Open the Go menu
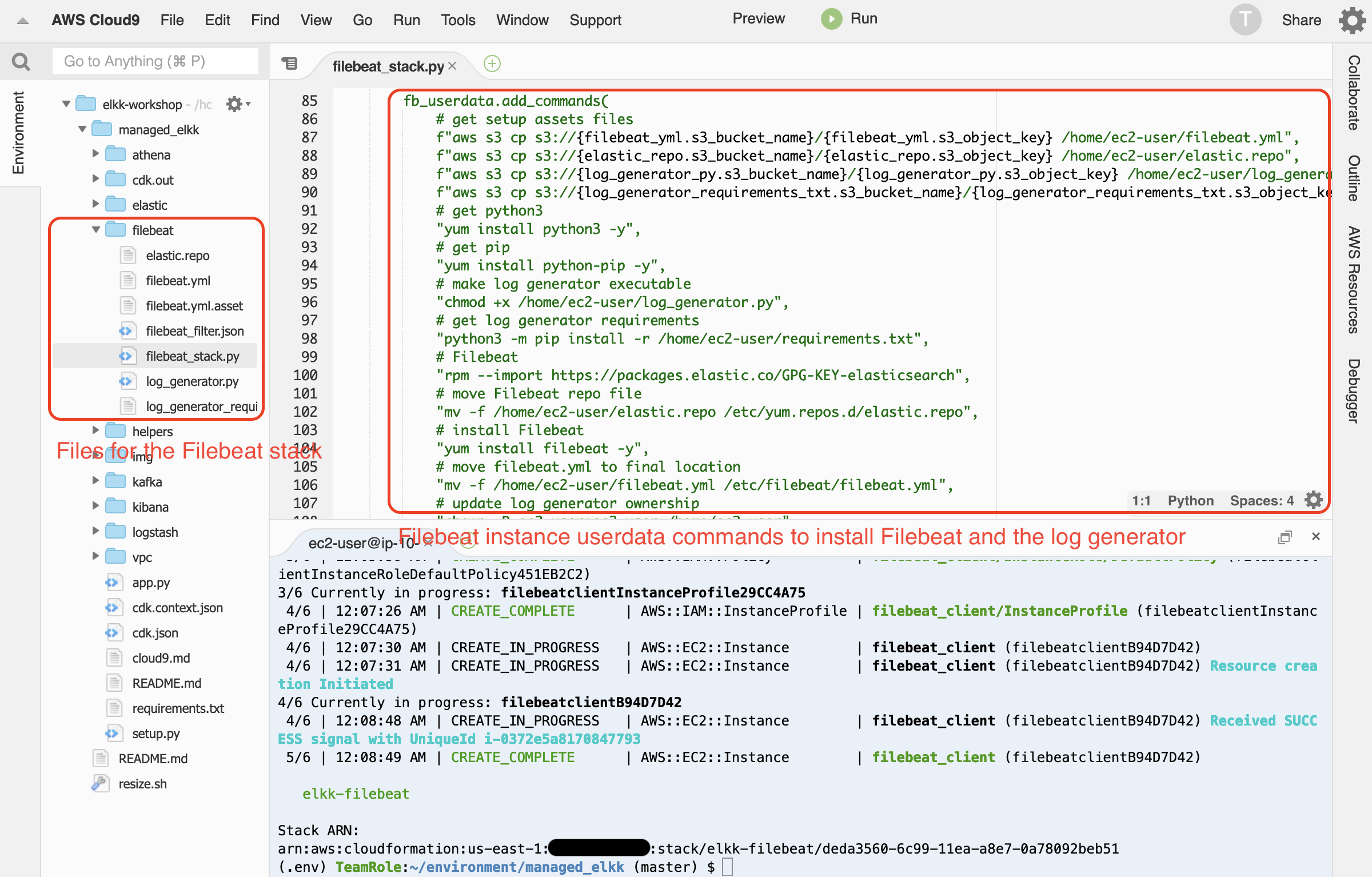1372x877 pixels. 362,20
